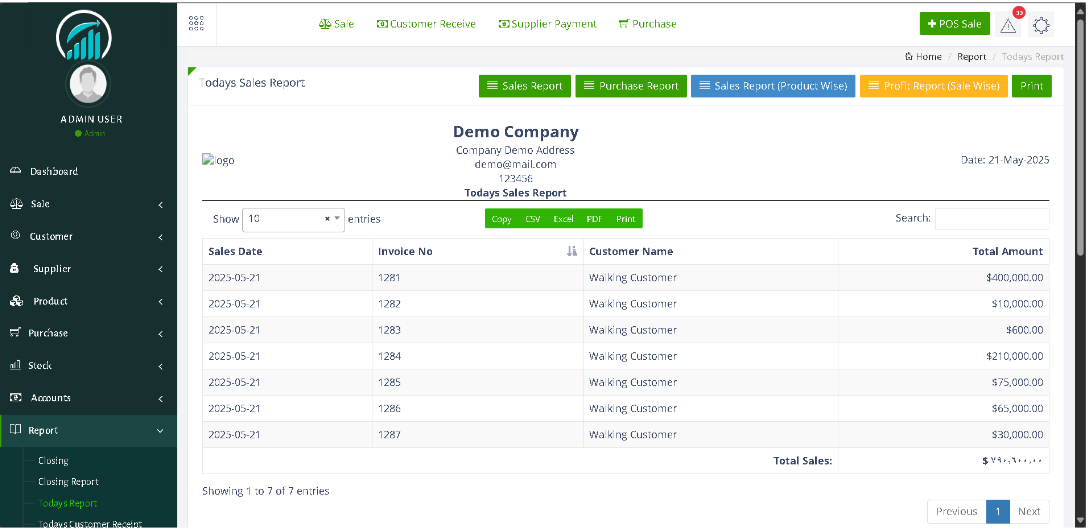The image size is (1090, 530).
Task: Focus the table Search input field
Action: coord(992,218)
